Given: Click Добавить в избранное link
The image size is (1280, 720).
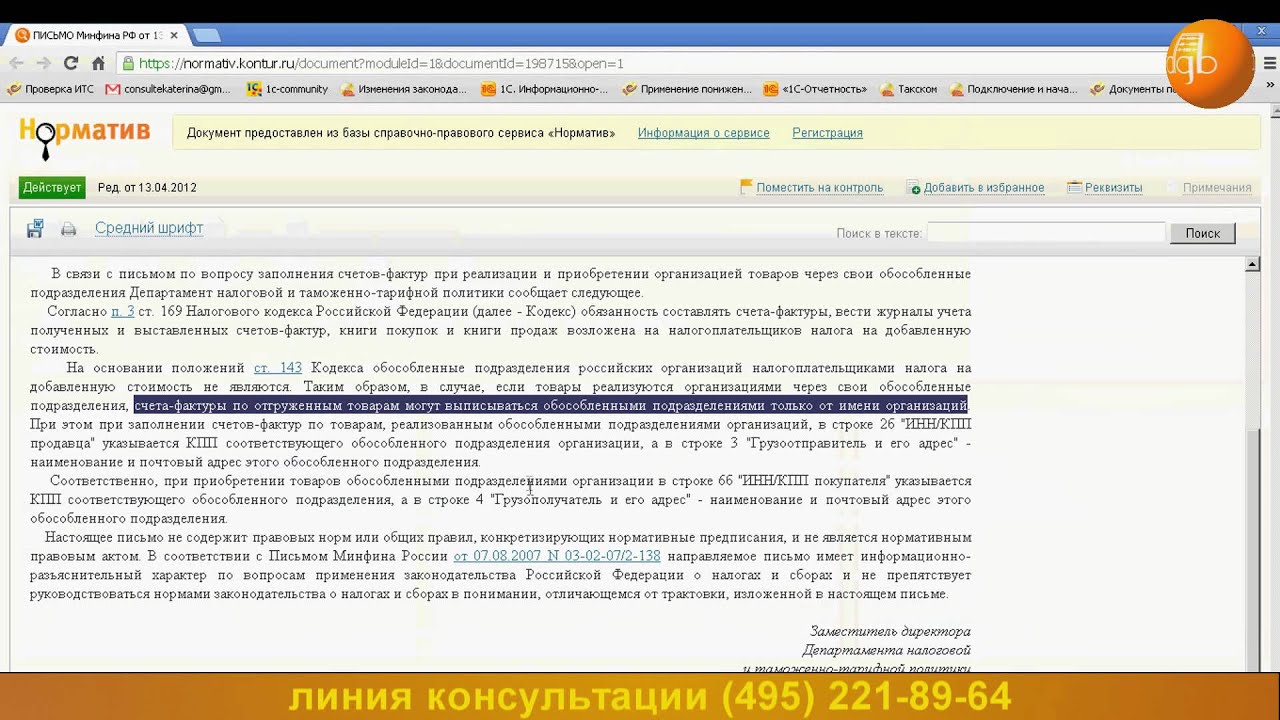Looking at the screenshot, I should click(983, 188).
